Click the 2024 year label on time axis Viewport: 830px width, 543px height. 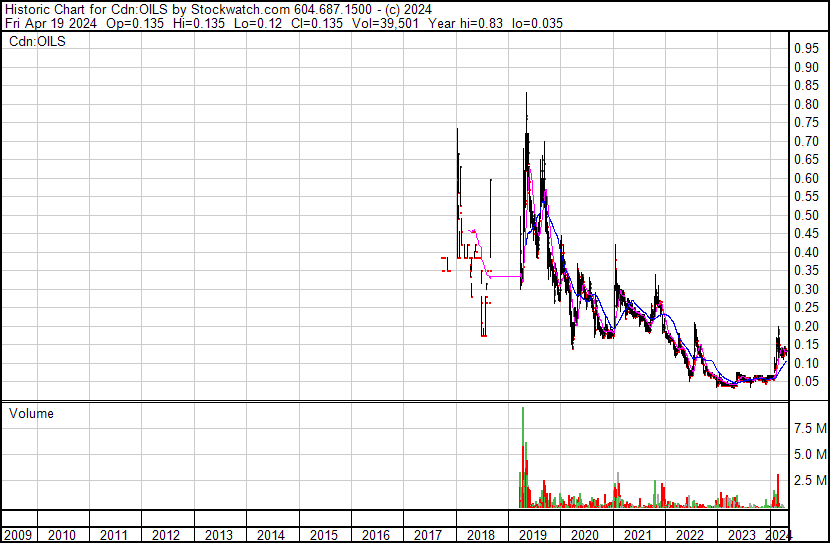click(x=779, y=535)
